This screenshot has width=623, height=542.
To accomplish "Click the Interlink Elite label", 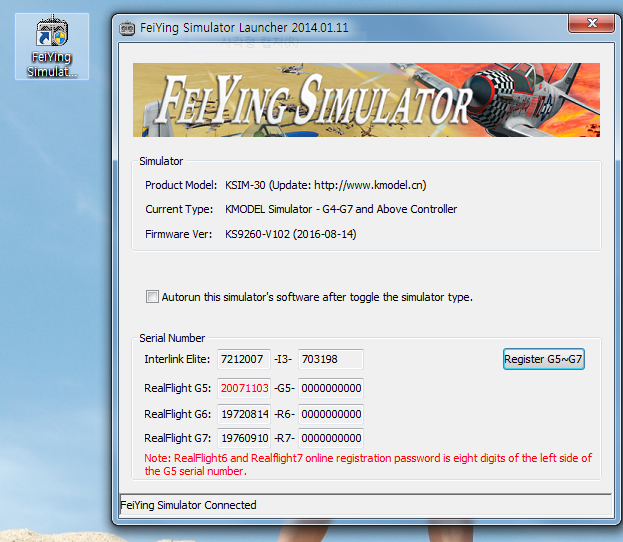I will (177, 359).
